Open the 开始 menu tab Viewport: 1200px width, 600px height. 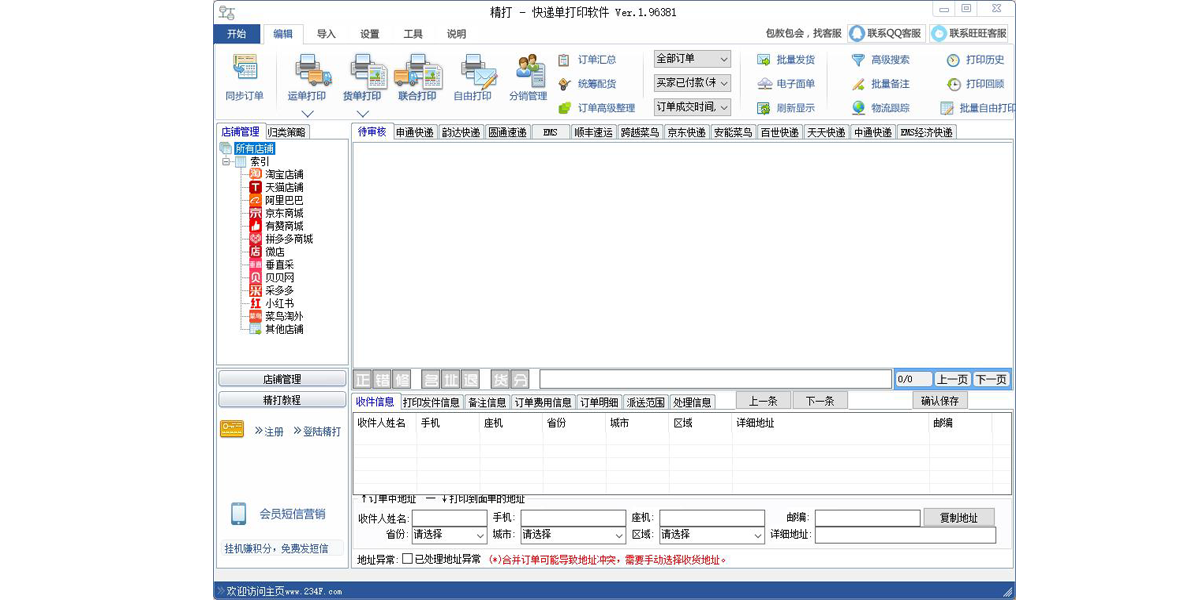pyautogui.click(x=237, y=34)
